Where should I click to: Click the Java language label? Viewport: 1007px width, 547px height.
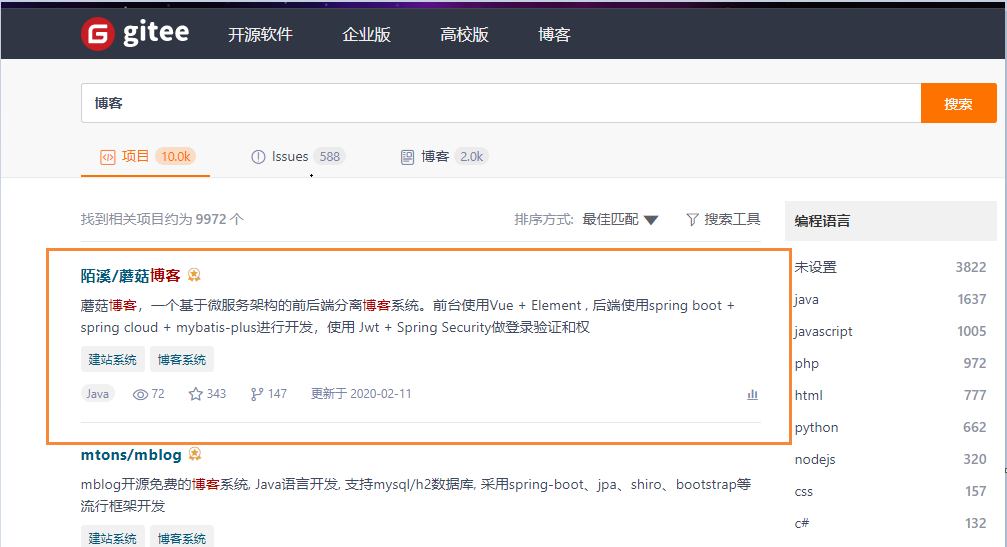coord(98,394)
